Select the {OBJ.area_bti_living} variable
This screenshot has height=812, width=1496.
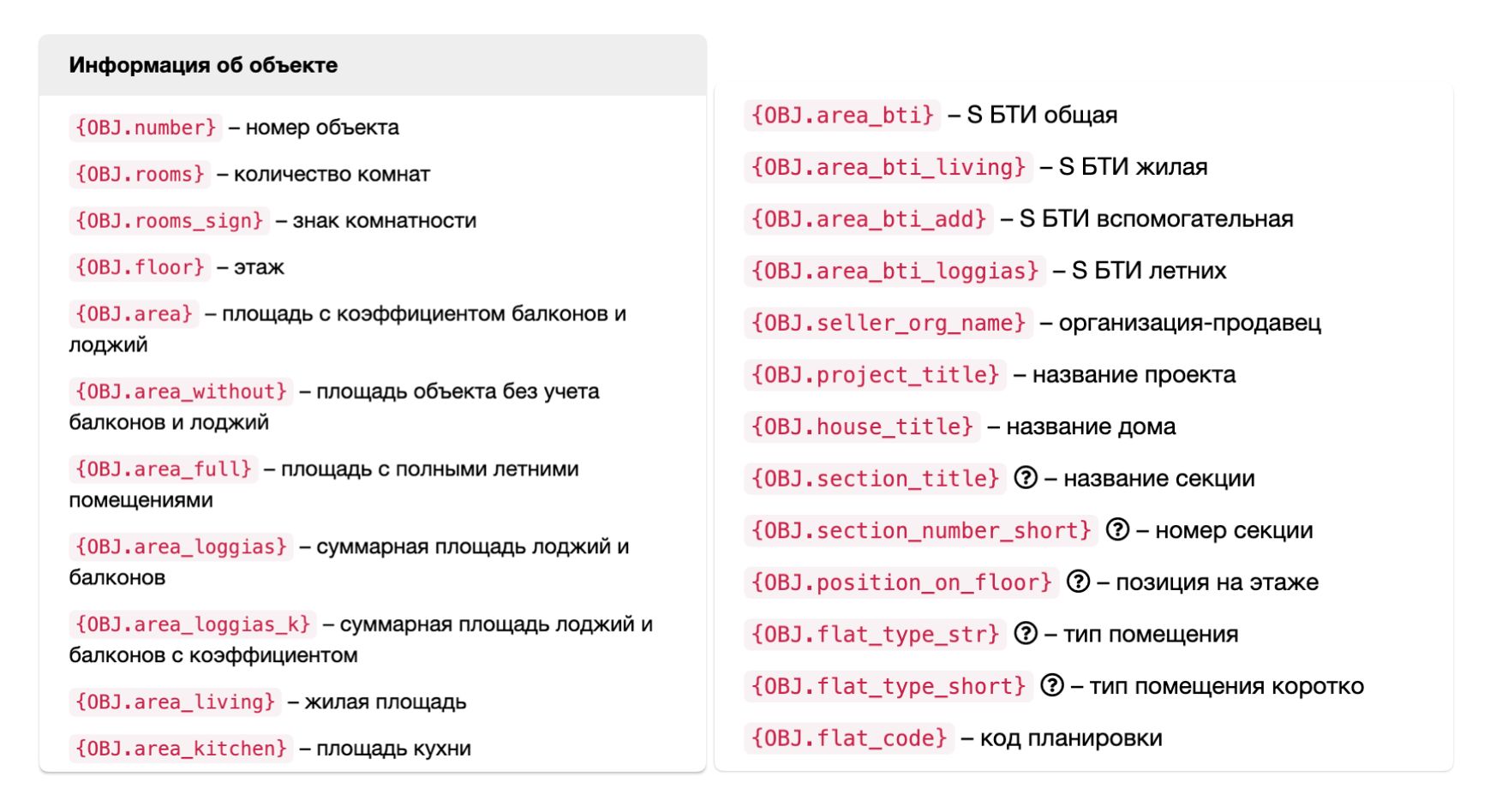pos(888,167)
